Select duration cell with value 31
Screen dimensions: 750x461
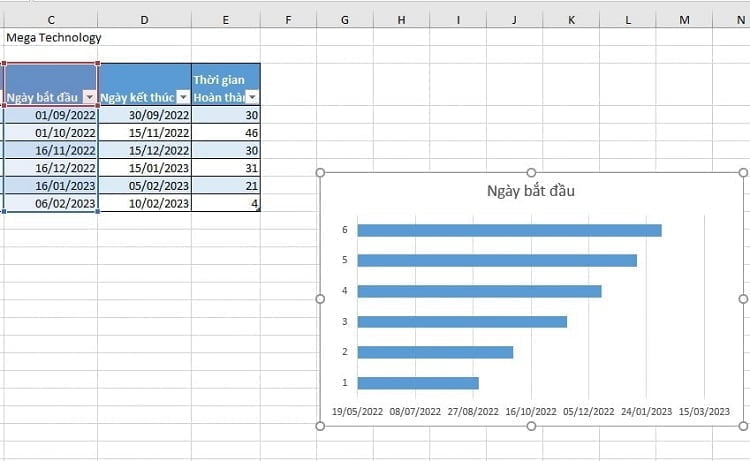(x=226, y=168)
